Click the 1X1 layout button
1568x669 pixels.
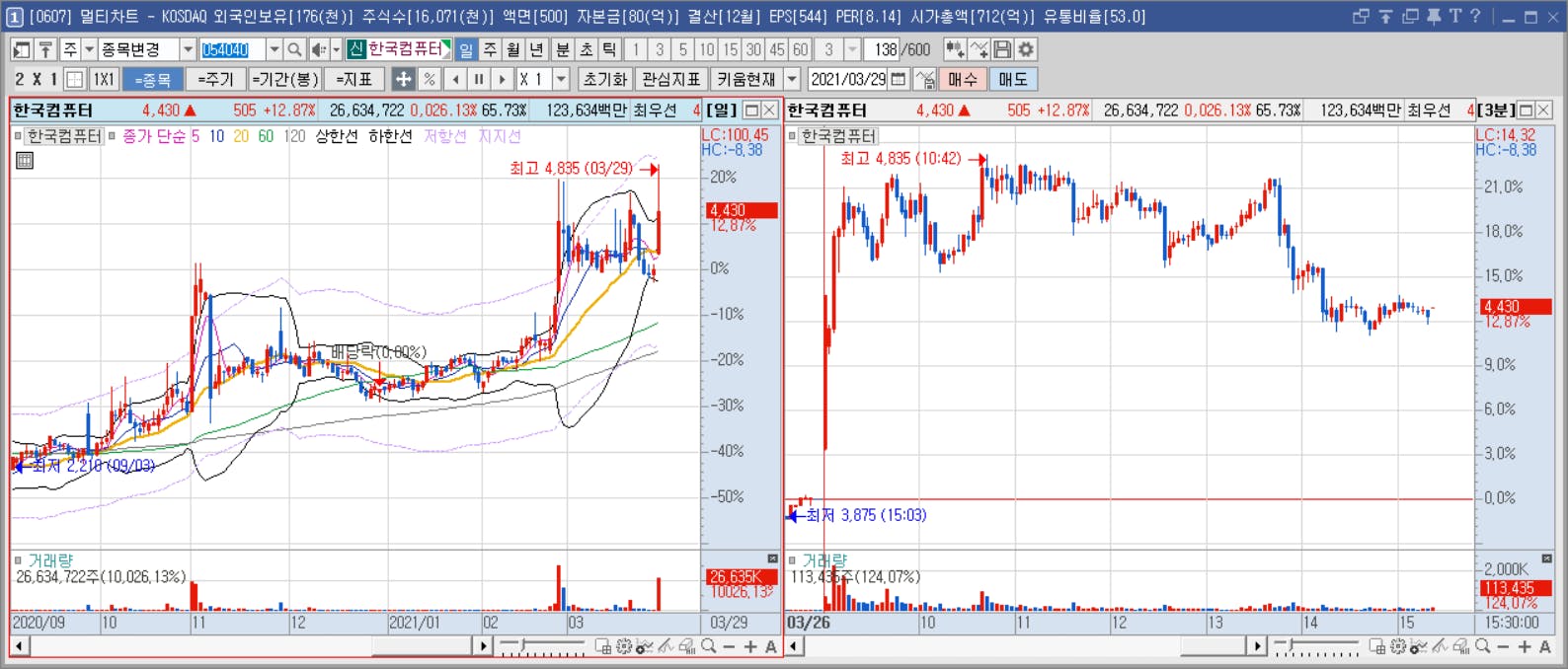(x=104, y=79)
